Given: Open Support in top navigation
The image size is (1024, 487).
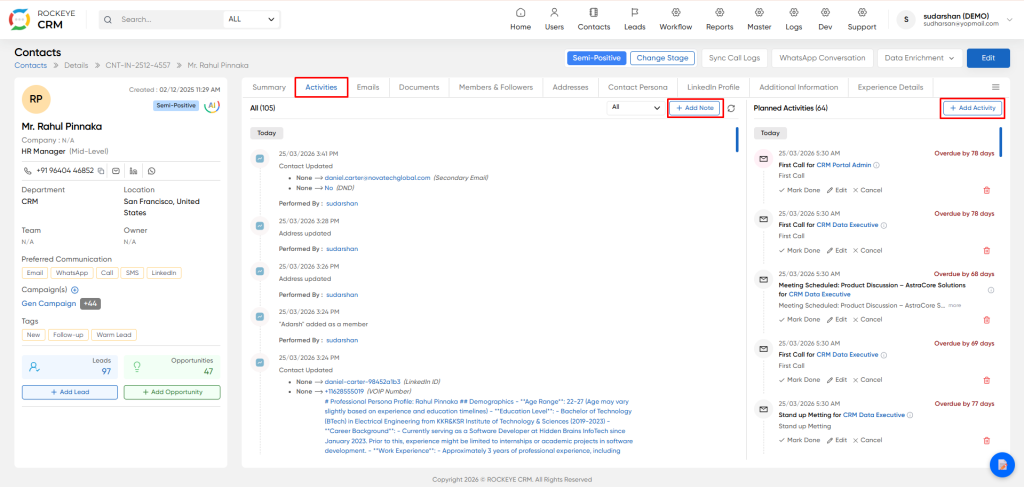Looking at the screenshot, I should click(x=862, y=19).
